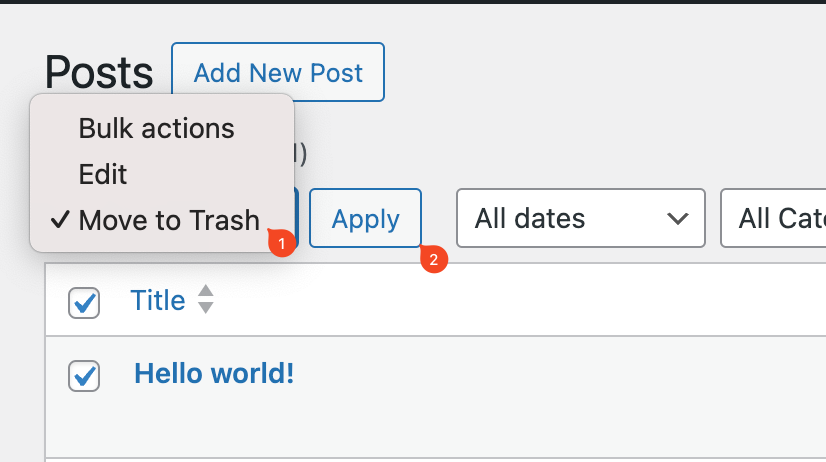Viewport: 826px width, 462px height.
Task: Choose the Bulk actions option in the menu
Action: 156,129
